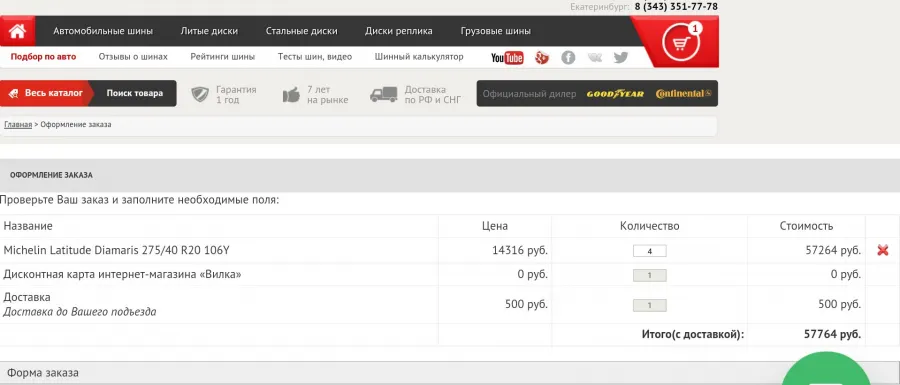Open the Google Plus icon
Screen dimensions: 900x385
[x=542, y=57]
